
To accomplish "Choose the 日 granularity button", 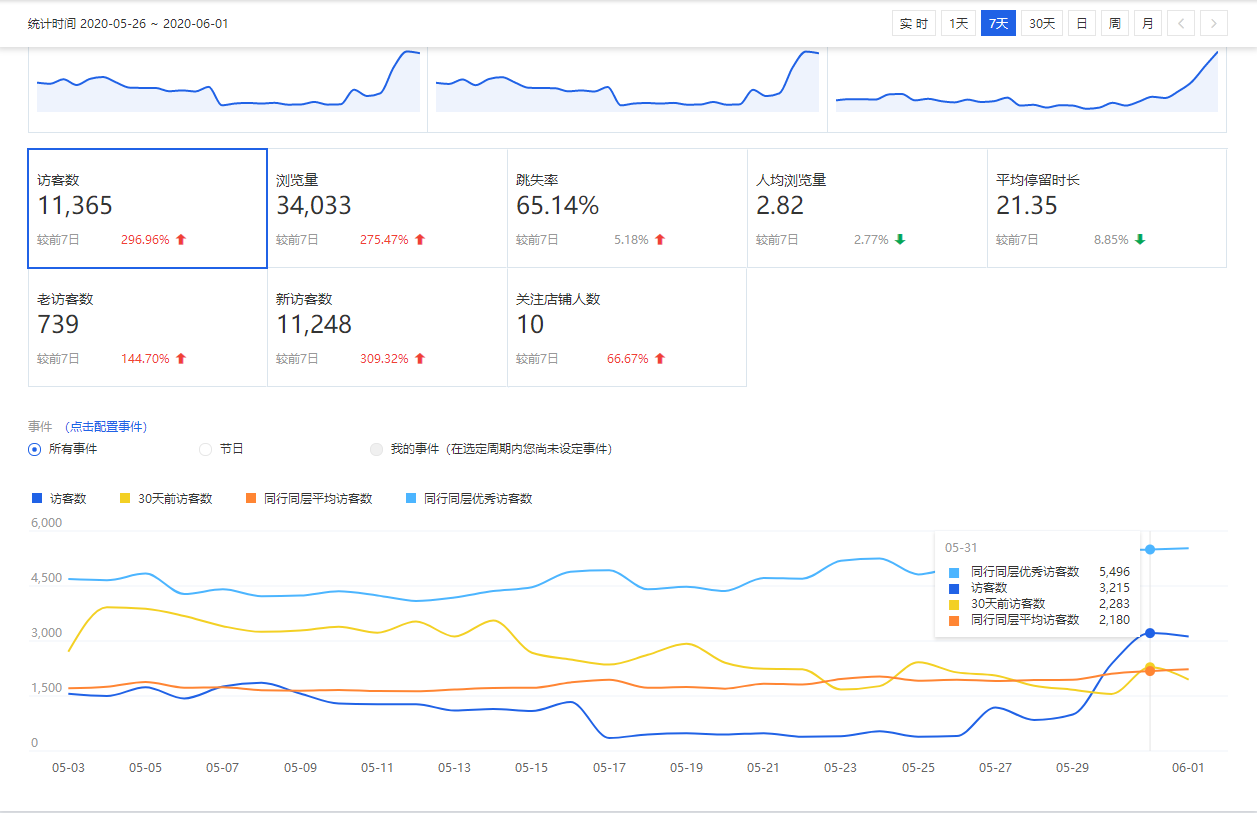I will click(1082, 23).
